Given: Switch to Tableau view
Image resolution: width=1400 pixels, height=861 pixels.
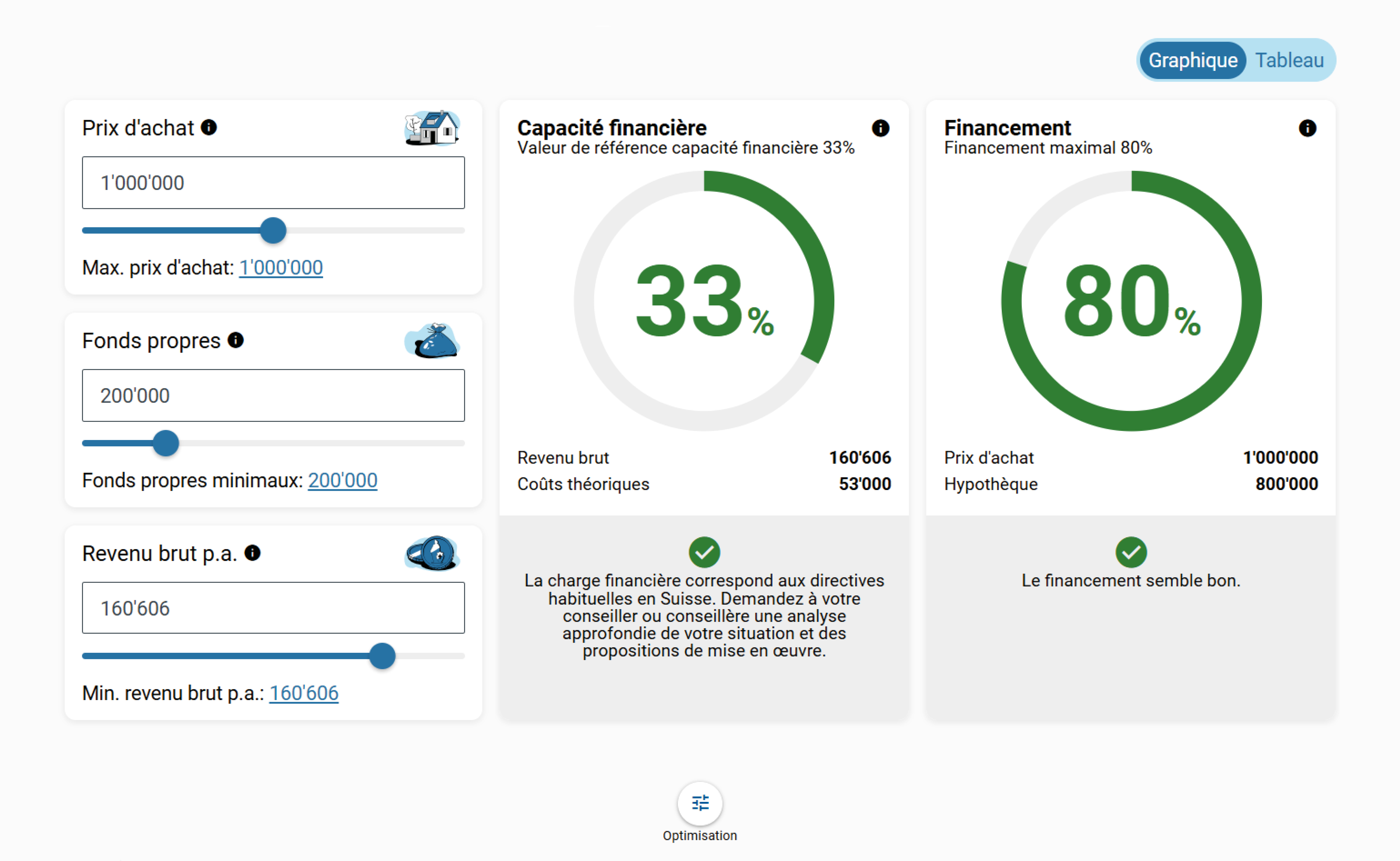Looking at the screenshot, I should click(1289, 60).
